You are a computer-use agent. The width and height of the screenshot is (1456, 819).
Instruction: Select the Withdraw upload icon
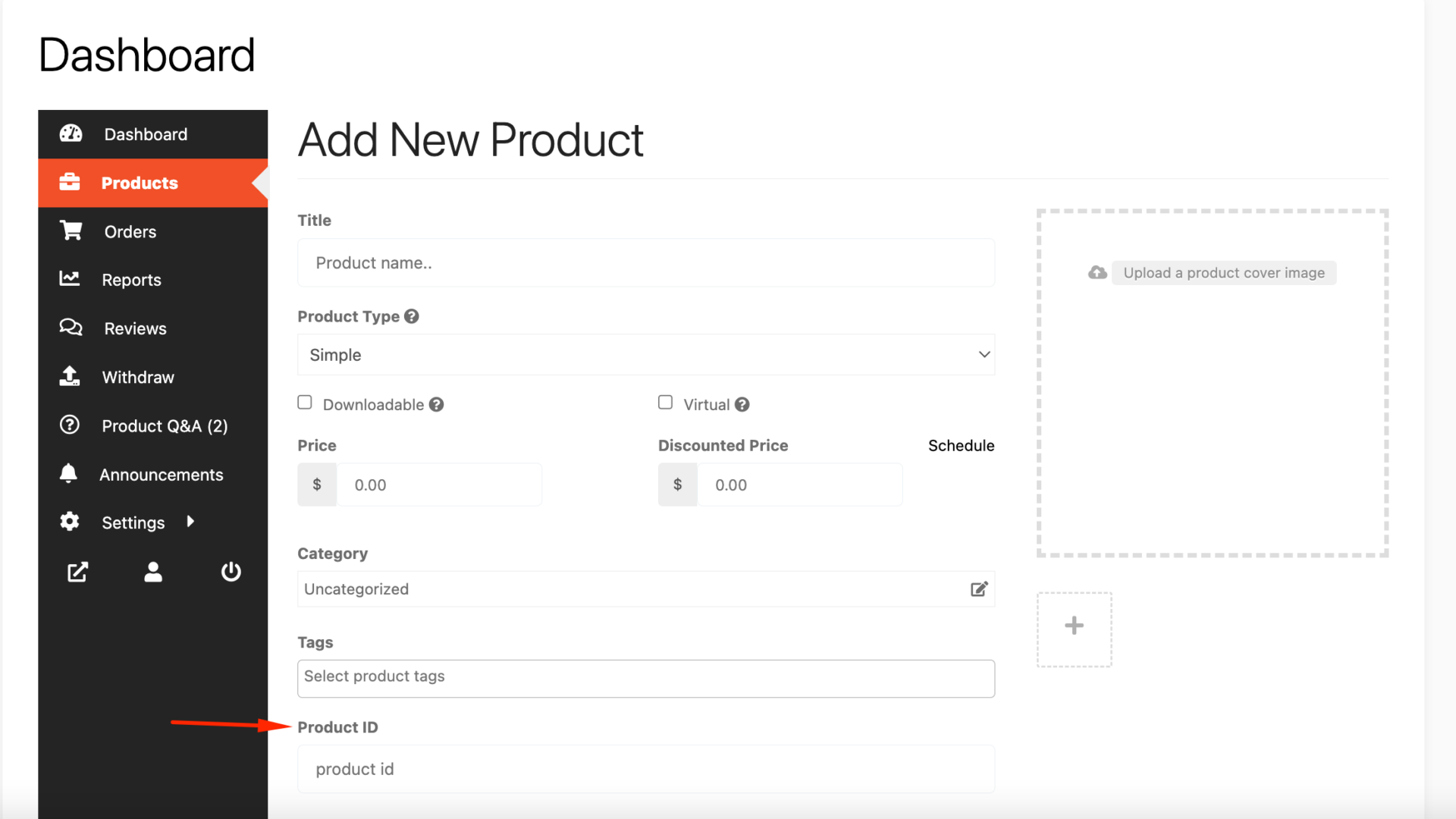coord(69,376)
